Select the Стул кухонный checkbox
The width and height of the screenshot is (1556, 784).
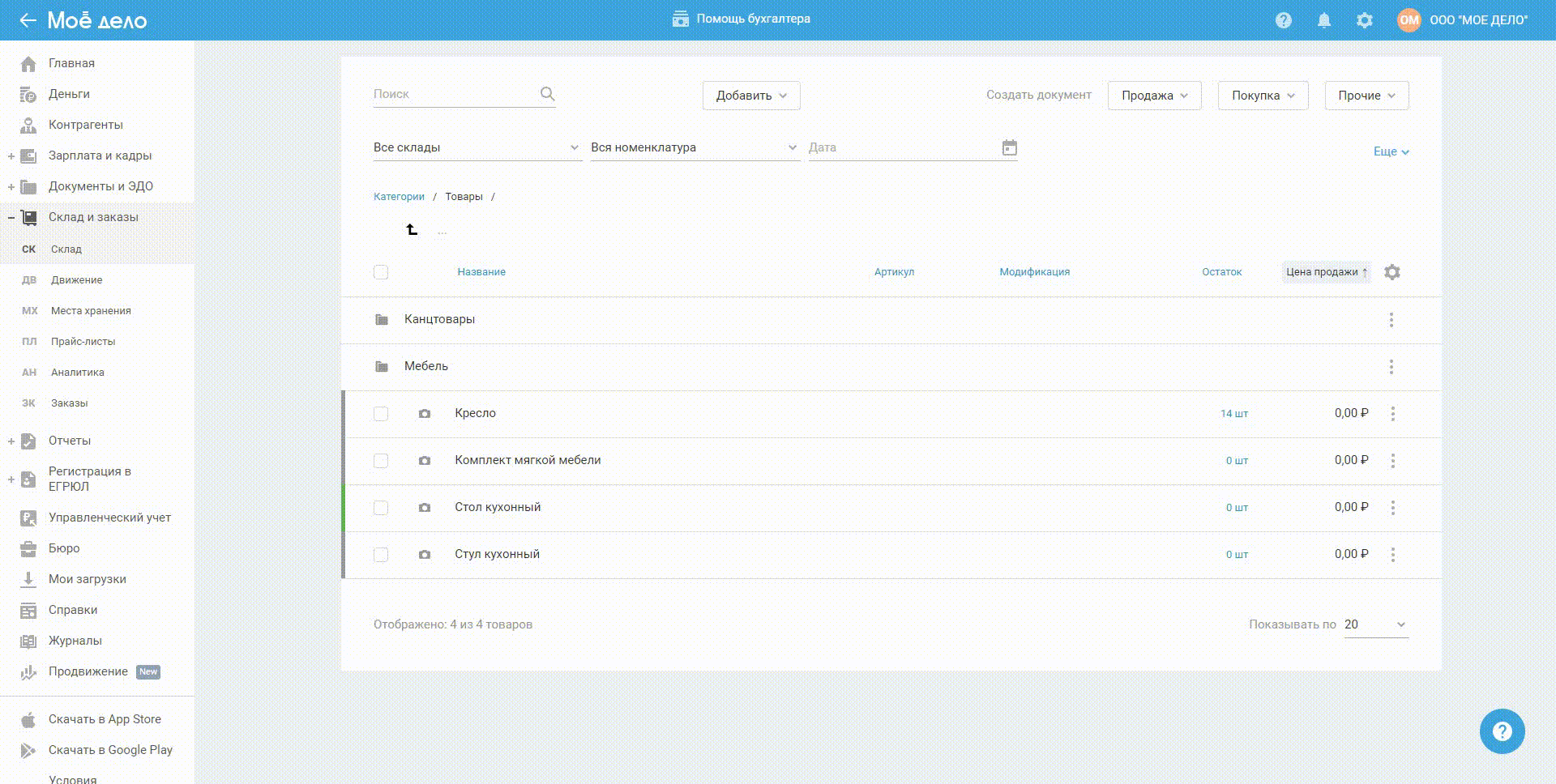tap(381, 555)
